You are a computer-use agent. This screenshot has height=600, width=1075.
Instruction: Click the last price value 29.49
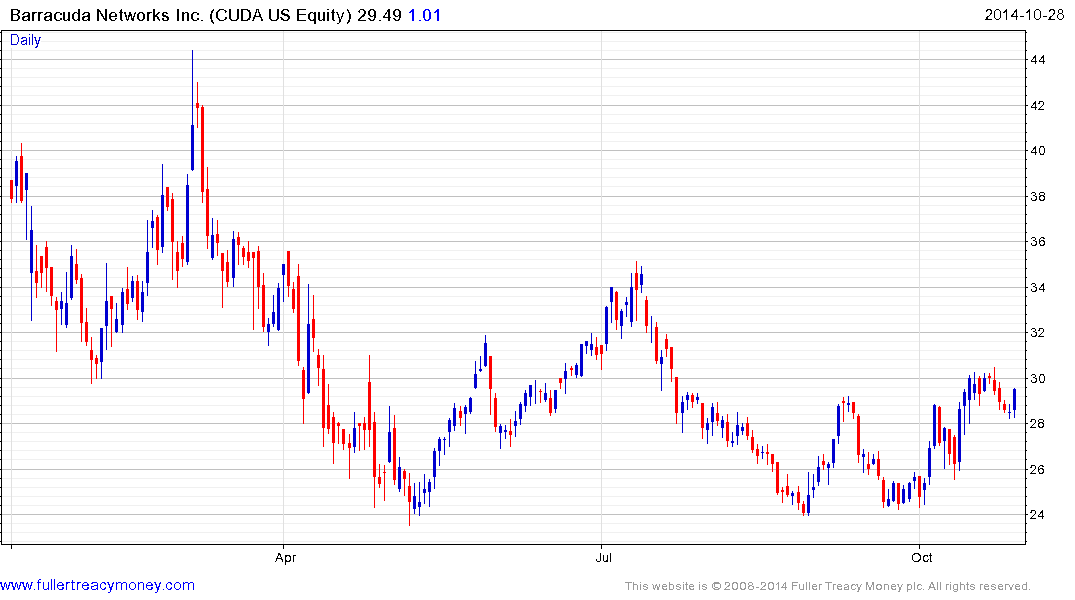pos(379,15)
